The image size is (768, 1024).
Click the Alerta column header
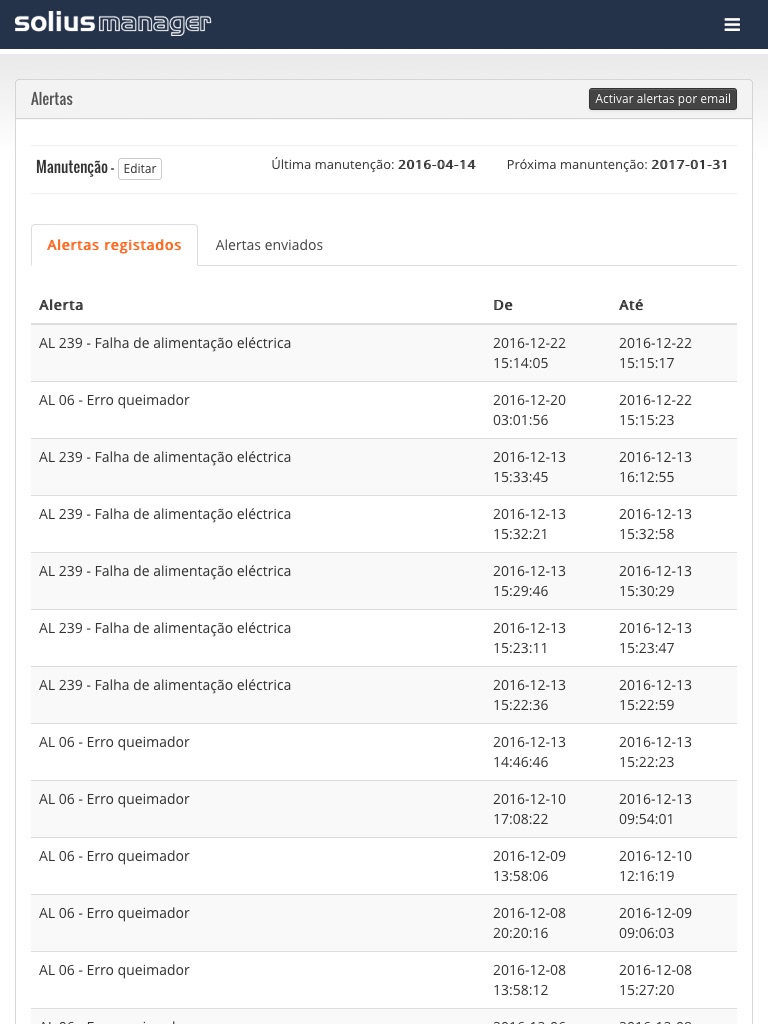[61, 305]
